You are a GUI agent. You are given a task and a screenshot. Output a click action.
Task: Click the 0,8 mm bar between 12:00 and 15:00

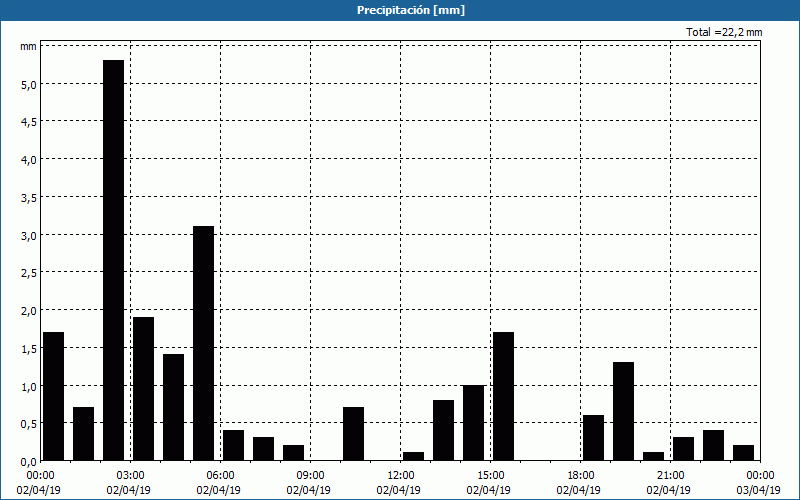(x=443, y=430)
